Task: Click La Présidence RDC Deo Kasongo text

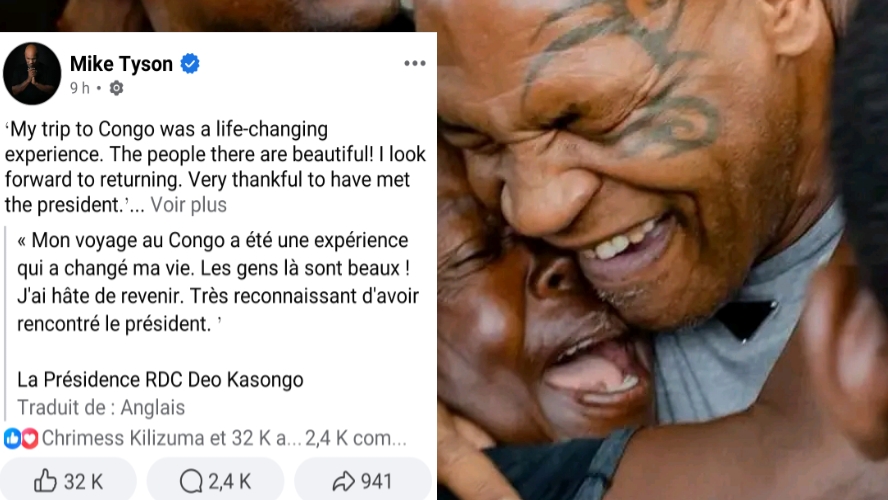Action: click(160, 379)
